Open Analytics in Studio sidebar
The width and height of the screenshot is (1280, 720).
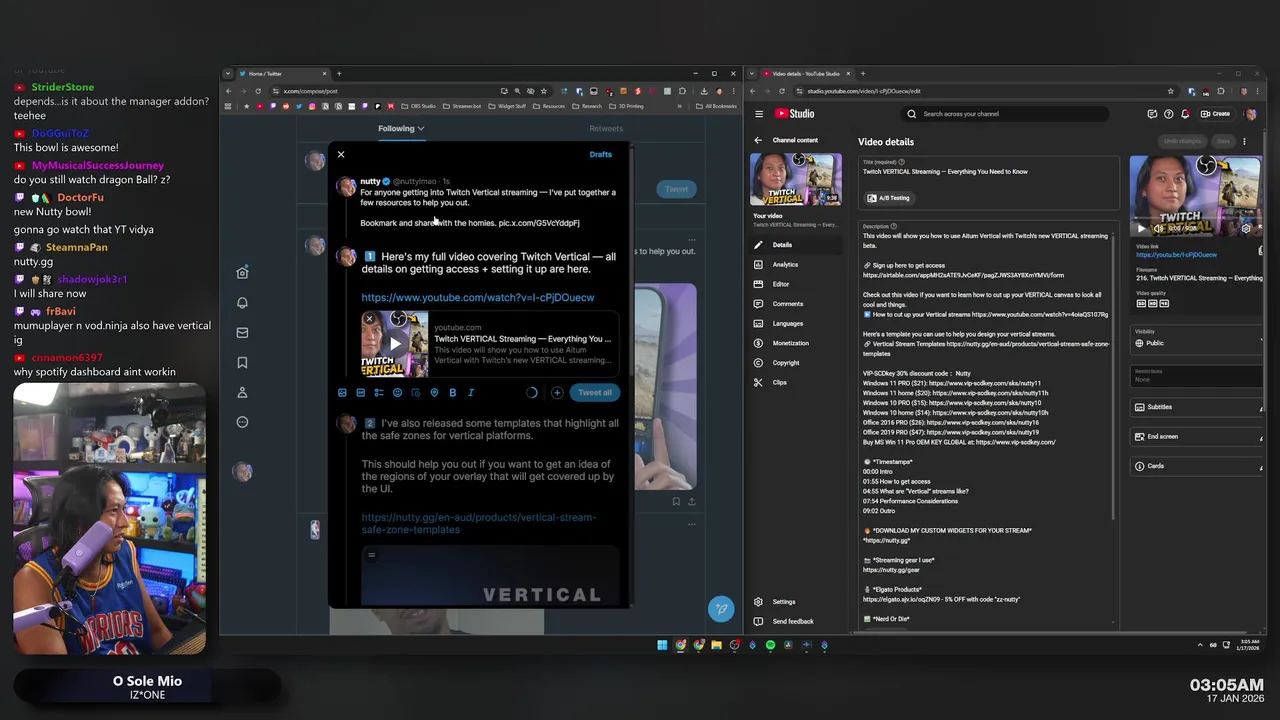[x=796, y=264]
